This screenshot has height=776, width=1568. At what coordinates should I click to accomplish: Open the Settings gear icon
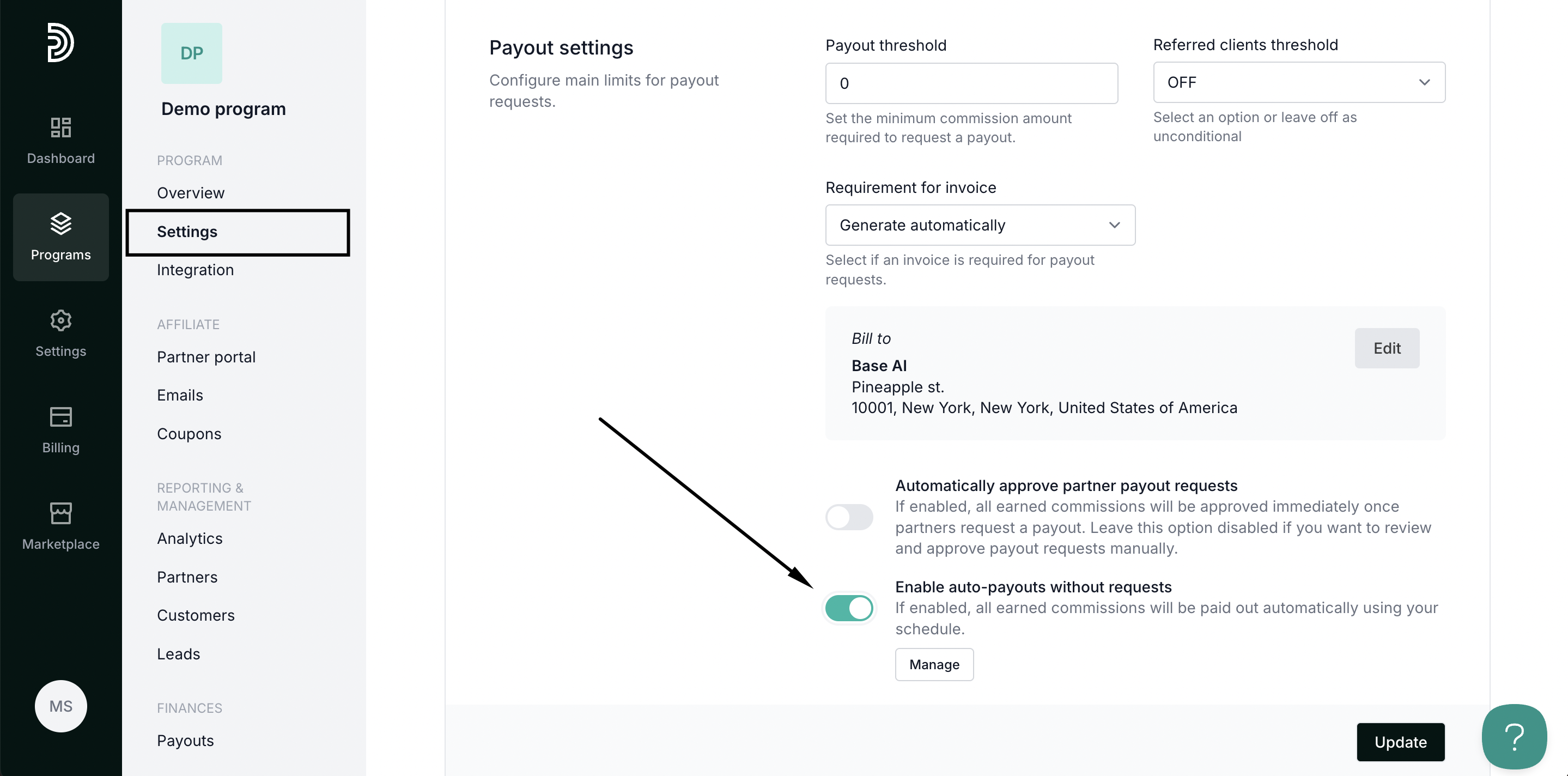pos(60,321)
